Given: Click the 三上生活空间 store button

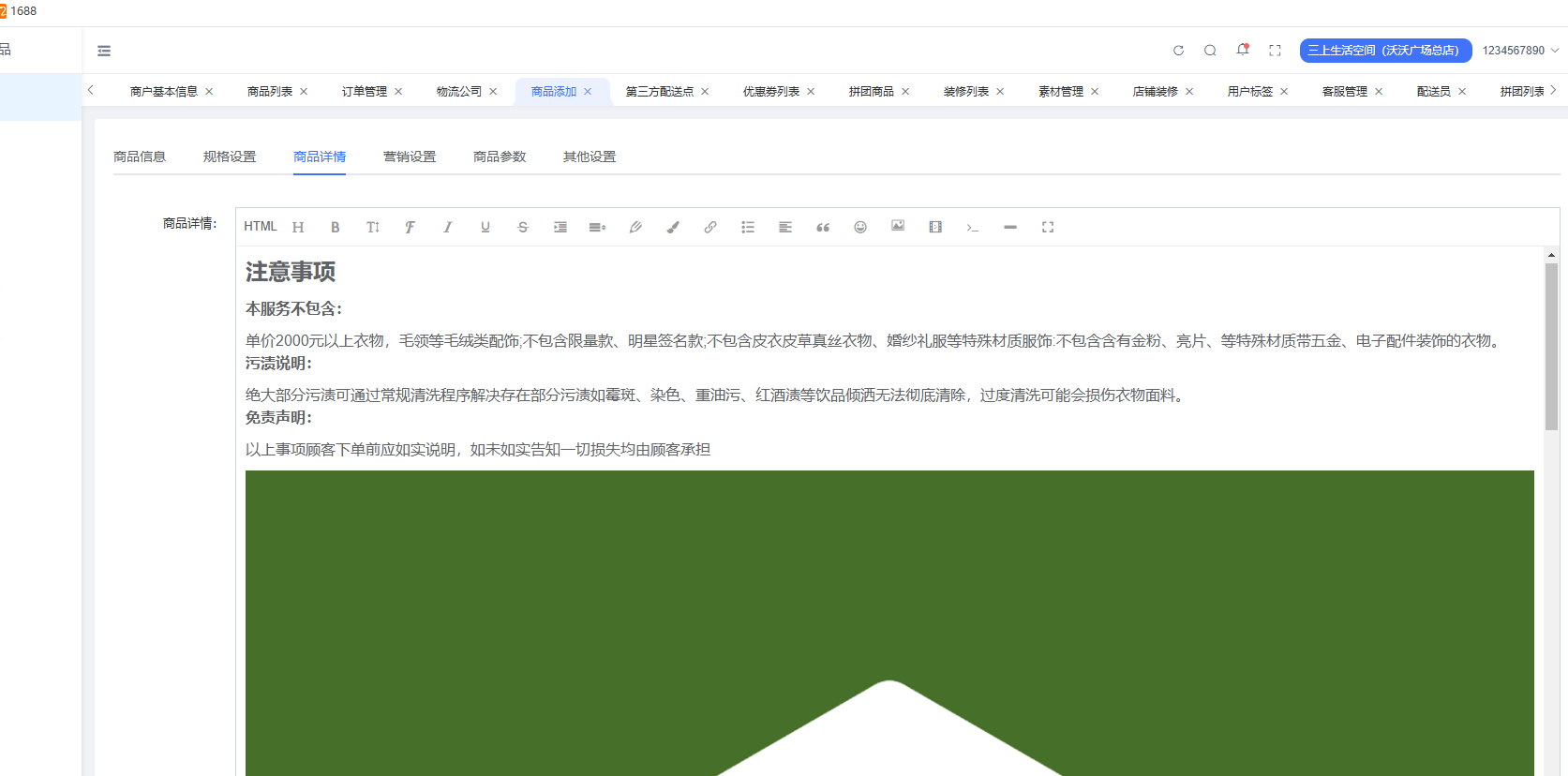Looking at the screenshot, I should tap(1384, 51).
